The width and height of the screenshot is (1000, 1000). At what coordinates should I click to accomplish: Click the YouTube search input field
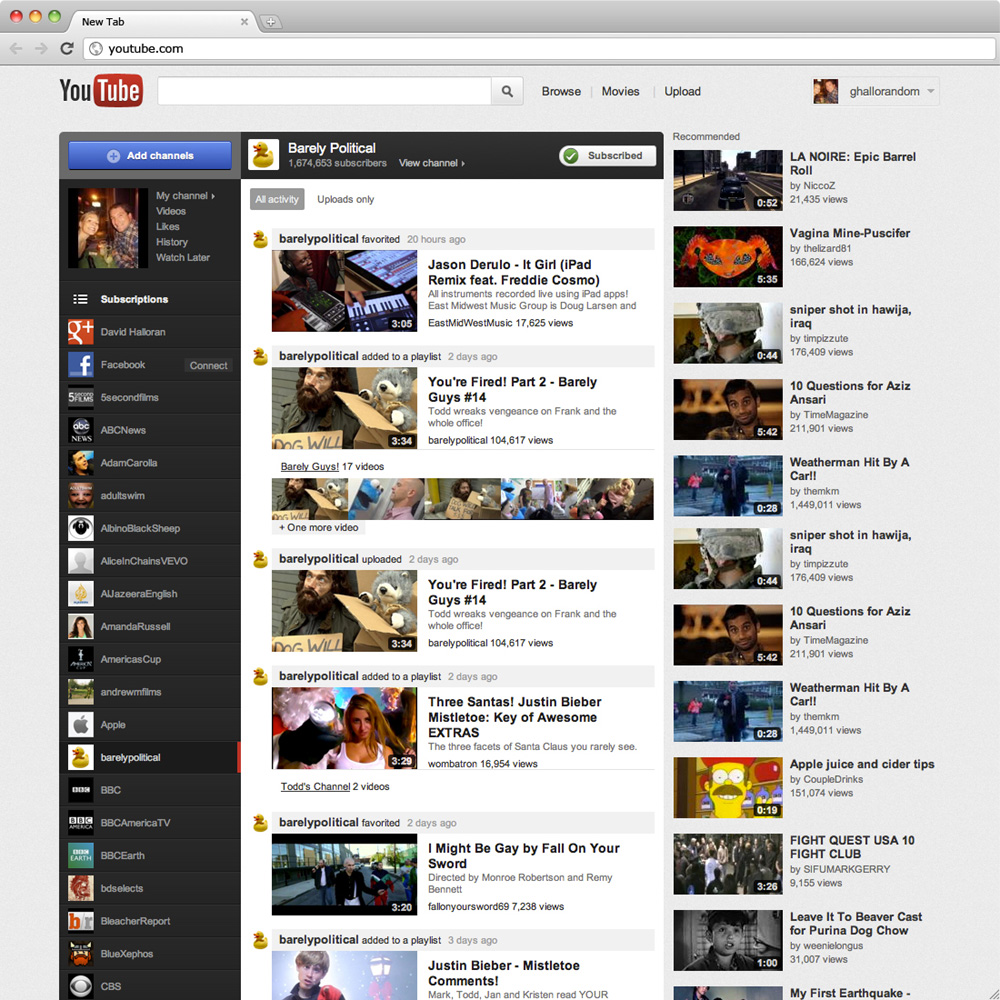324,91
